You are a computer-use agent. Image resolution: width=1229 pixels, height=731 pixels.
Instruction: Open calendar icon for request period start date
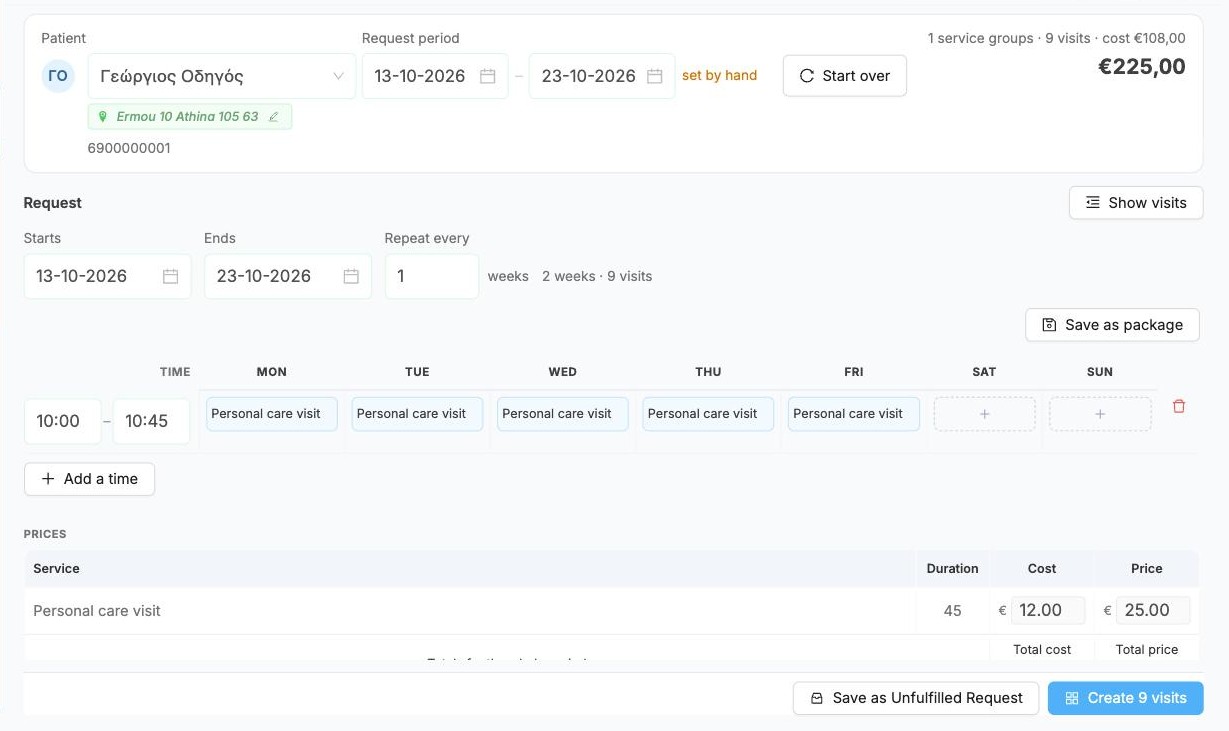[488, 76]
